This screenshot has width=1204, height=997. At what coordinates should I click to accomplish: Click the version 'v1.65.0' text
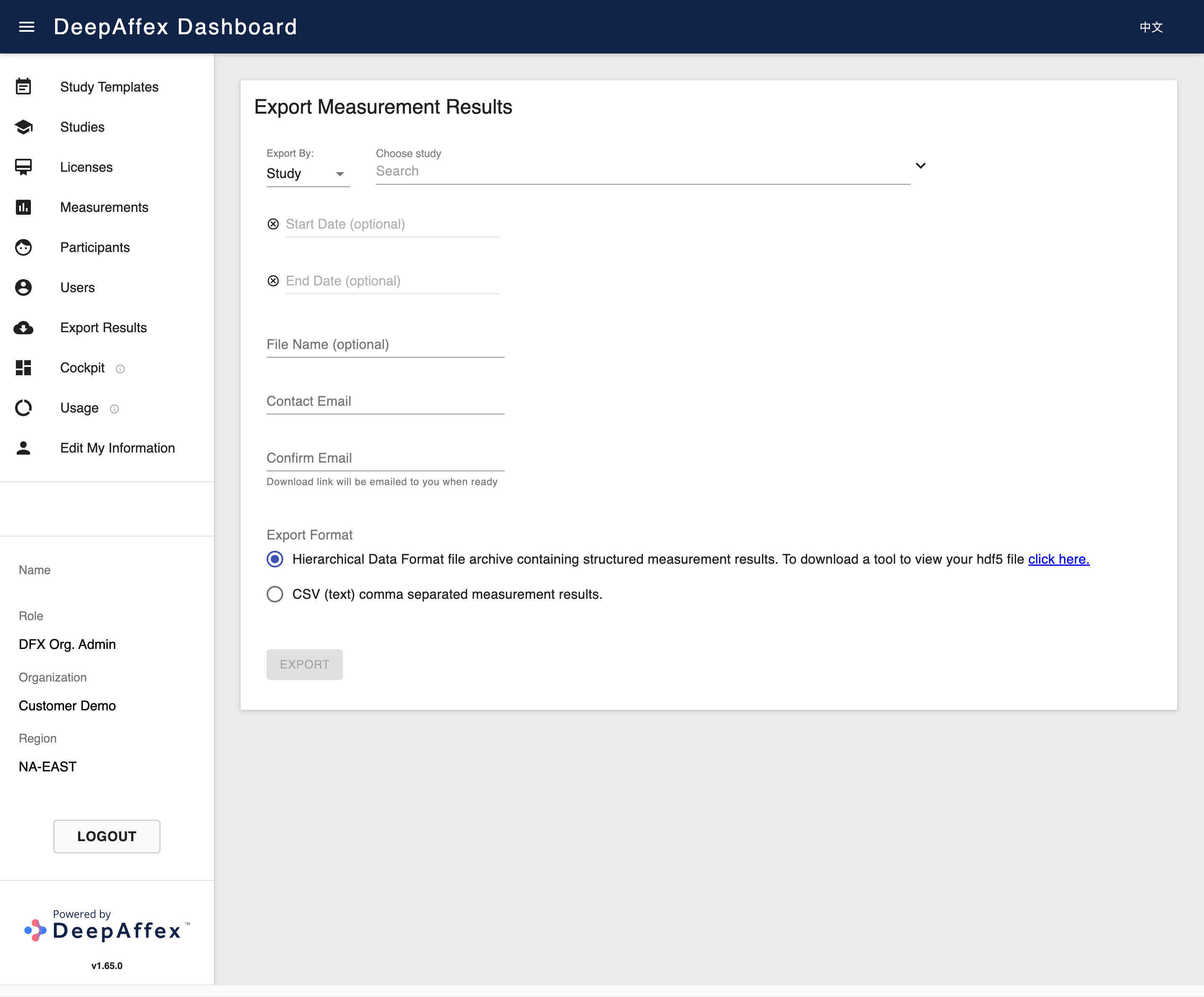coord(107,966)
